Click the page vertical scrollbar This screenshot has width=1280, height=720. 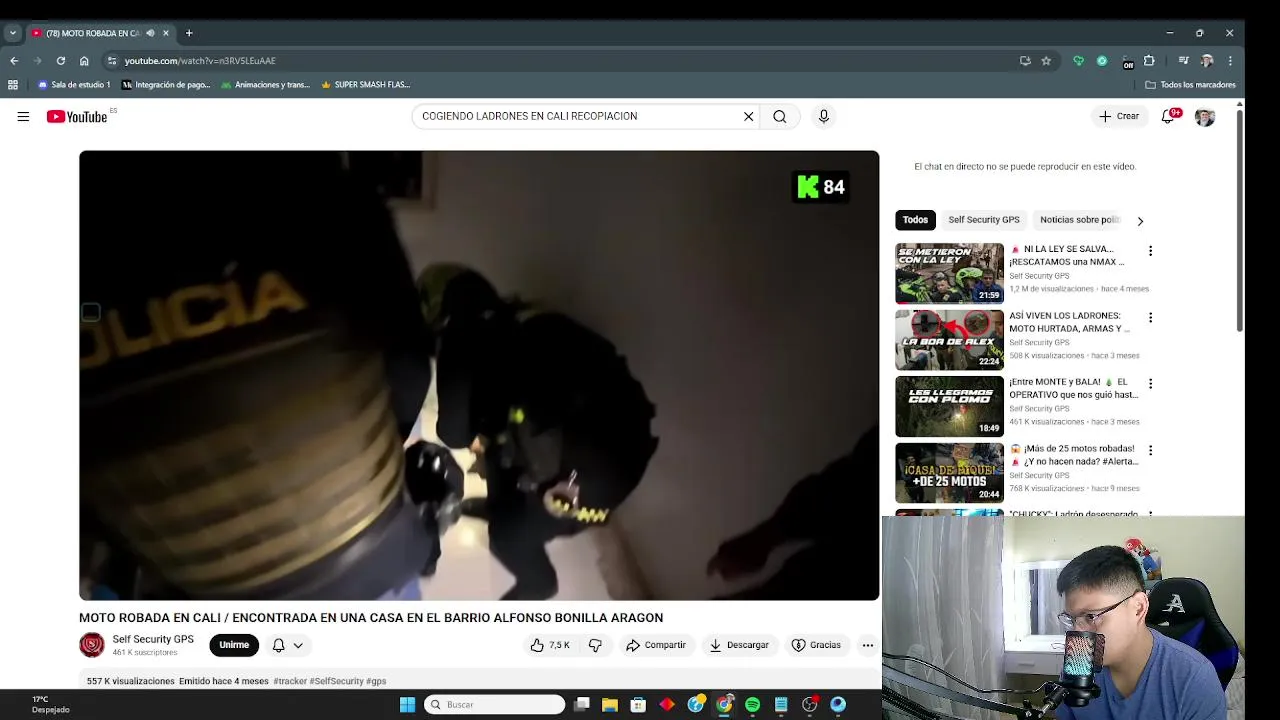(x=1240, y=220)
